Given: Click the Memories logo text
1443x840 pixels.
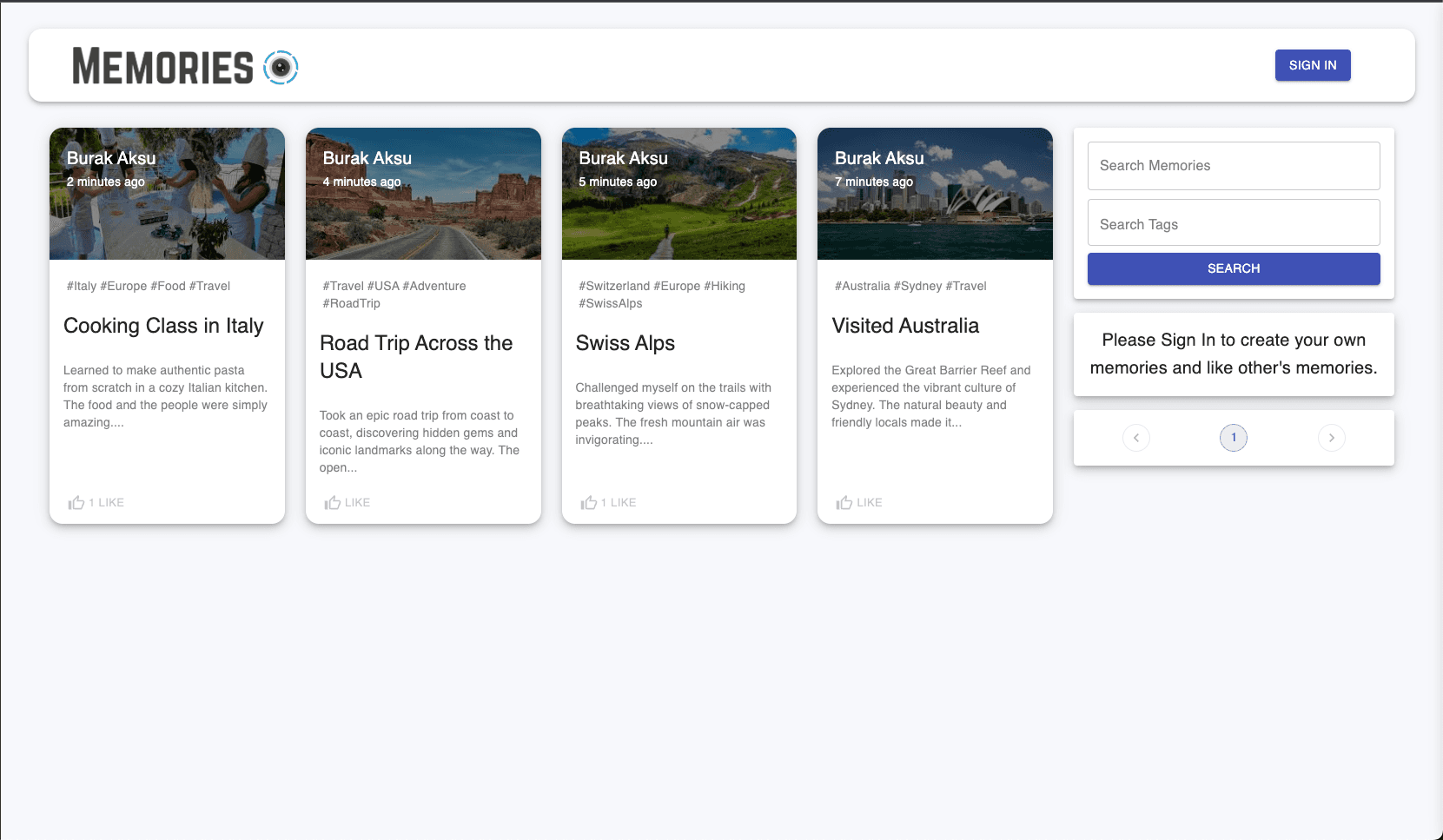Looking at the screenshot, I should (x=162, y=67).
